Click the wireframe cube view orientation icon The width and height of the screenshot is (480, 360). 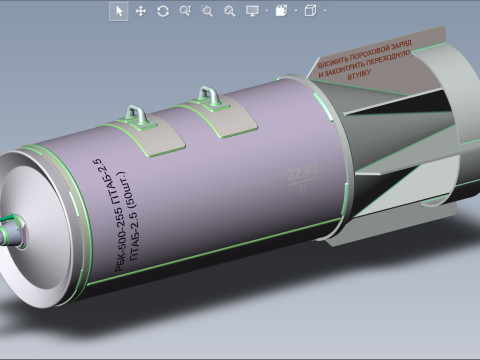(310, 11)
